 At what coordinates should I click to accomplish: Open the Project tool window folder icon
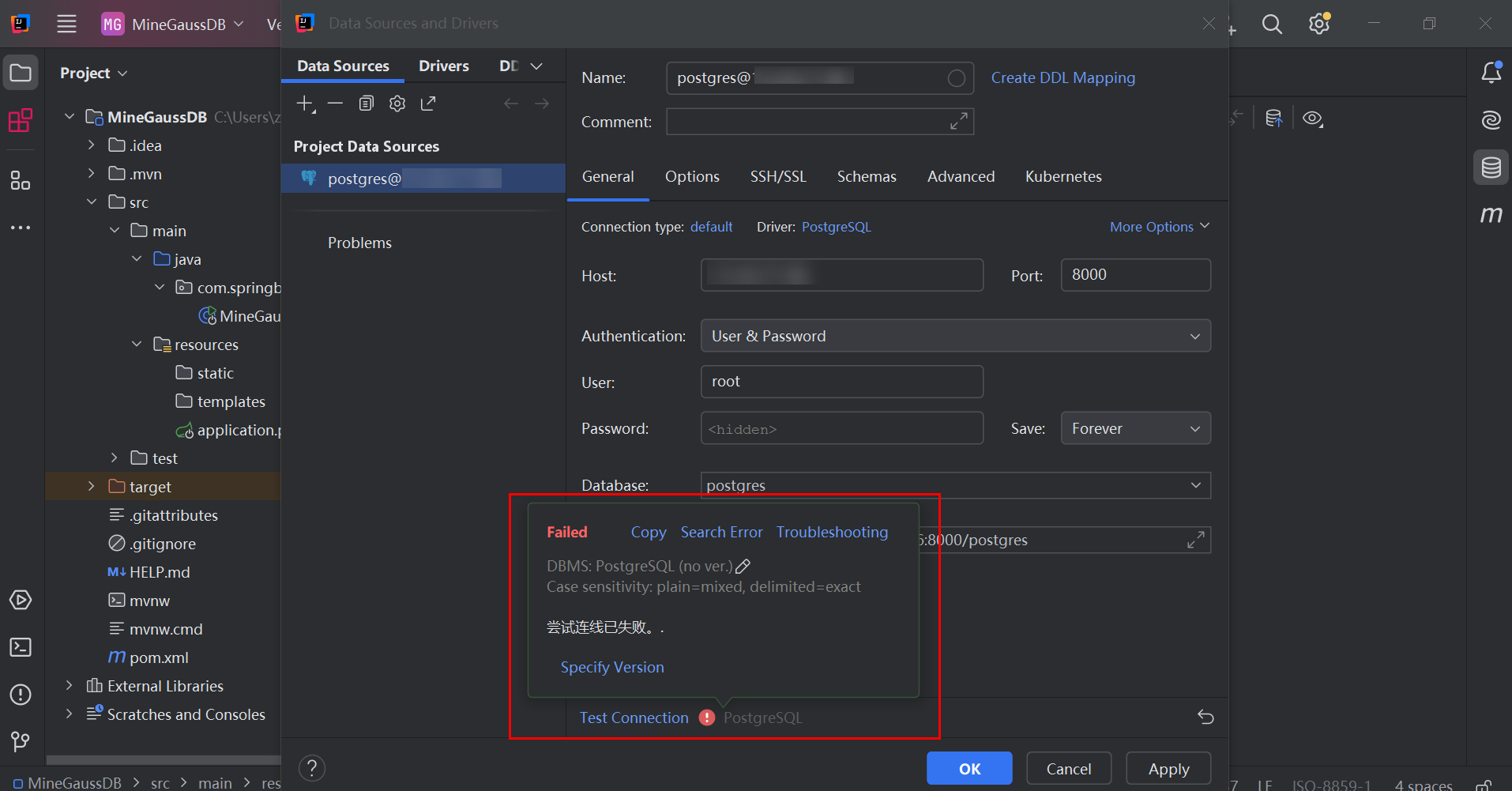pos(21,73)
